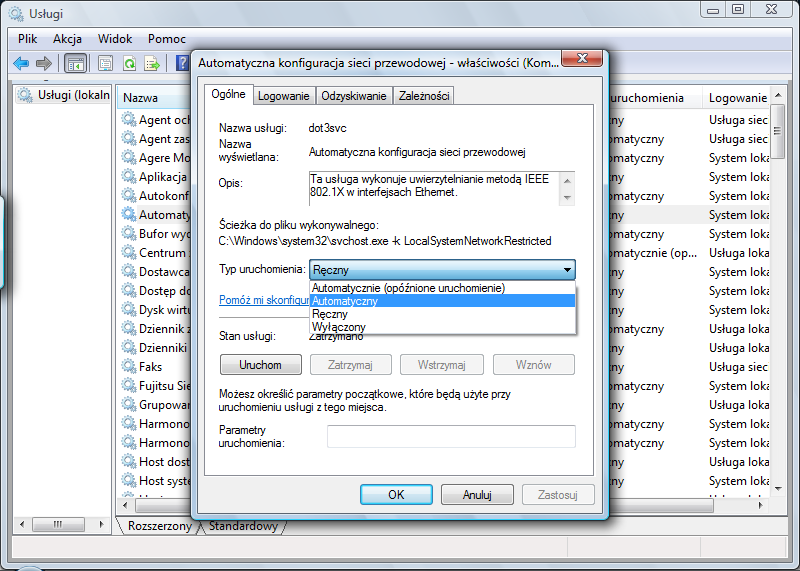Open the Akcja menu
The image size is (800, 571).
point(67,38)
